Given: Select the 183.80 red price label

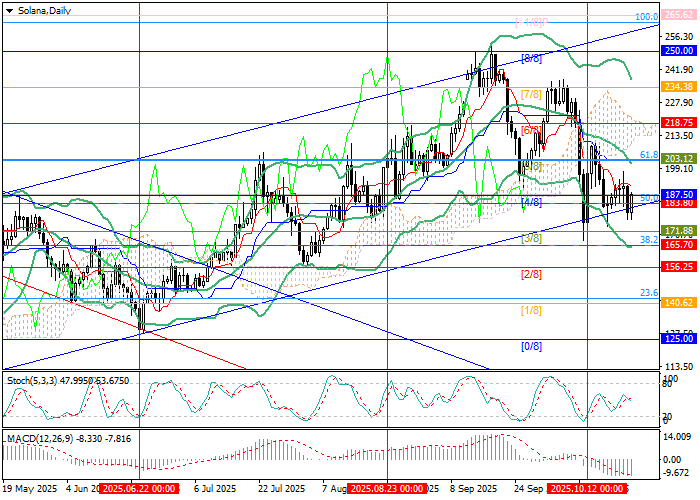Looking at the screenshot, I should (679, 204).
